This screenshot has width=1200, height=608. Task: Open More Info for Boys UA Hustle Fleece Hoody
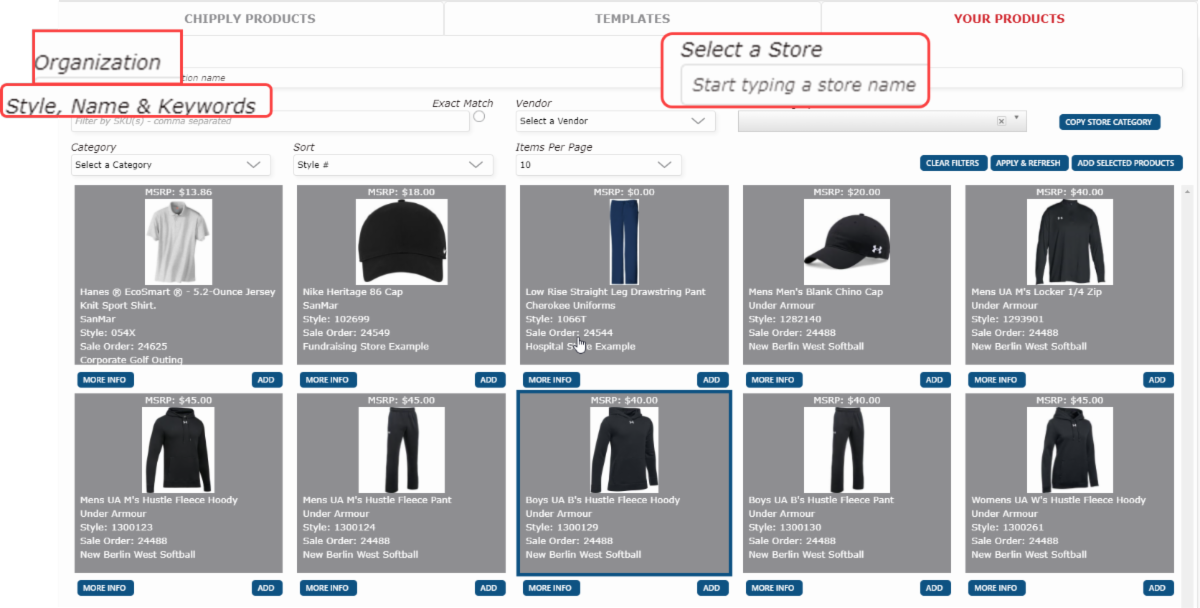pos(551,588)
